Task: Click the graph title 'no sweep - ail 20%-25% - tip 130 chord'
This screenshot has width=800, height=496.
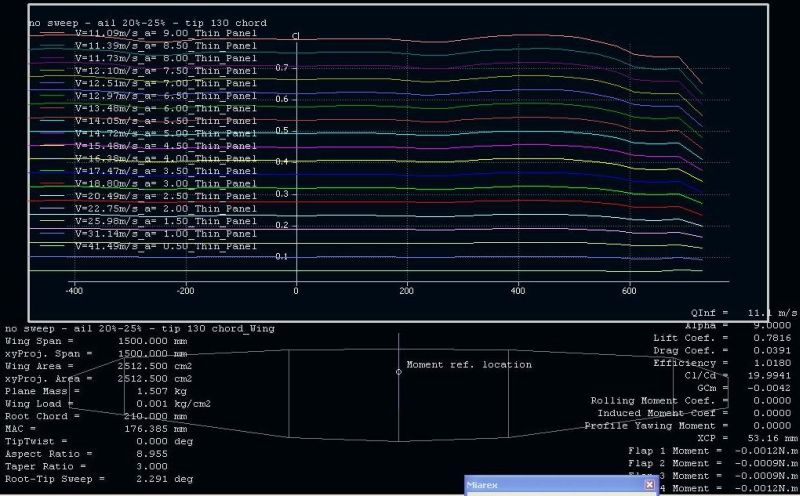Action: [148, 23]
